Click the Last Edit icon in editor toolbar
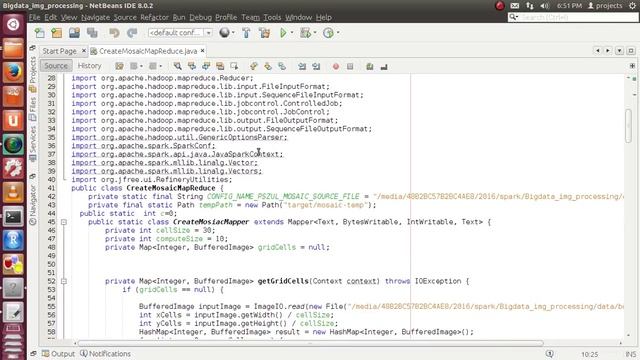 [119, 66]
